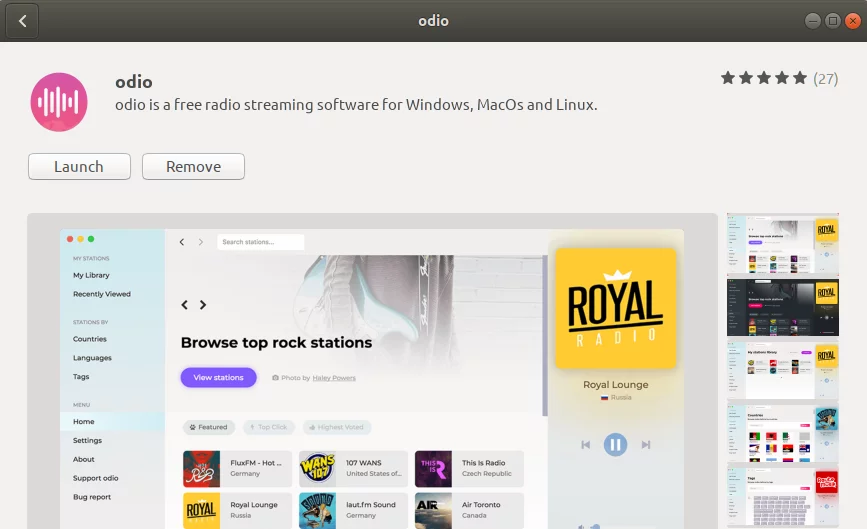Go back using the header back arrow
The height and width of the screenshot is (529, 867).
click(22, 21)
